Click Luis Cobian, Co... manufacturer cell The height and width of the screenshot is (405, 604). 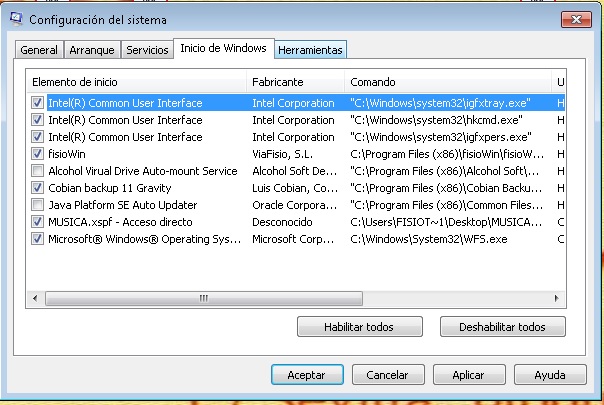coord(295,188)
